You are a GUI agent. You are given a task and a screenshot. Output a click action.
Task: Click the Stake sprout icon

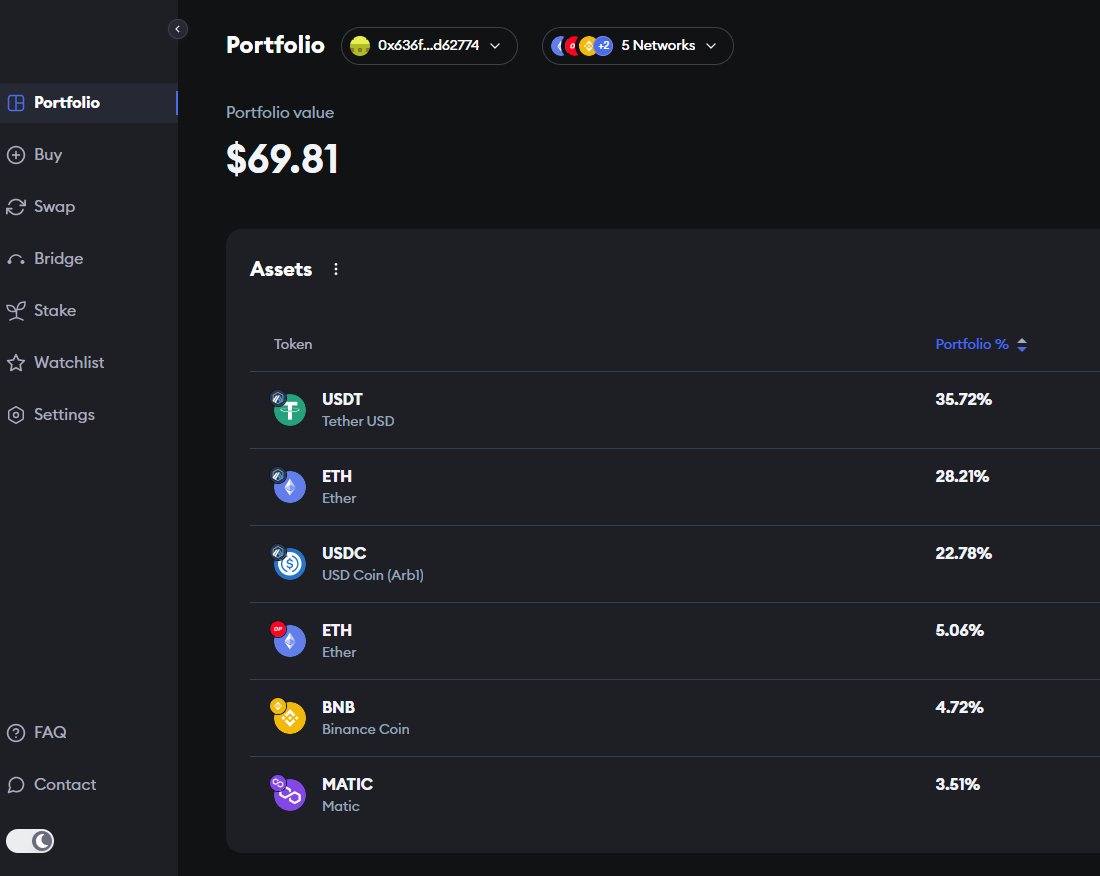15,311
